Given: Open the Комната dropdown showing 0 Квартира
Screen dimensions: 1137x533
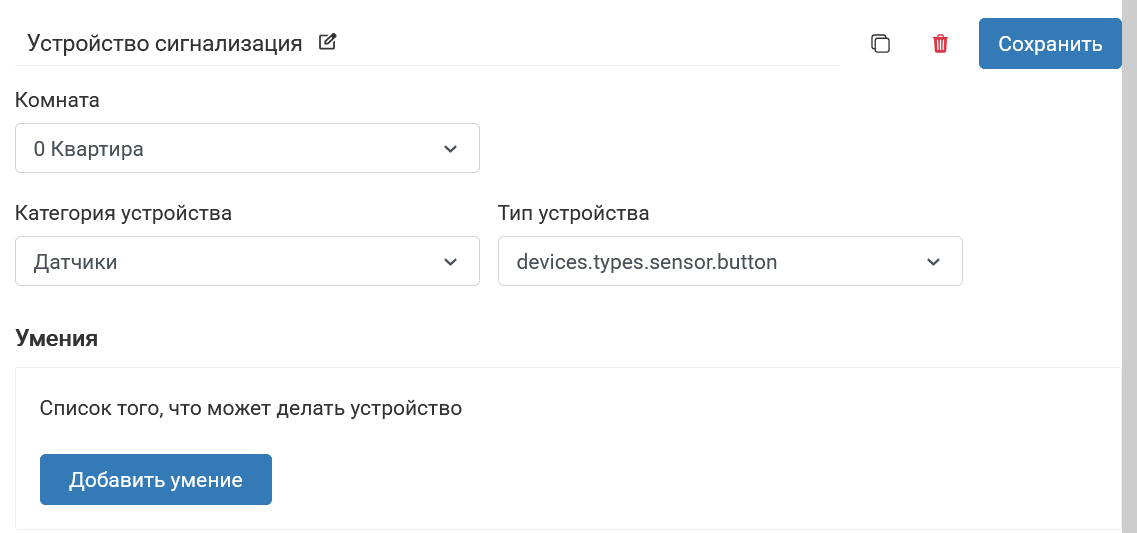Looking at the screenshot, I should 247,148.
